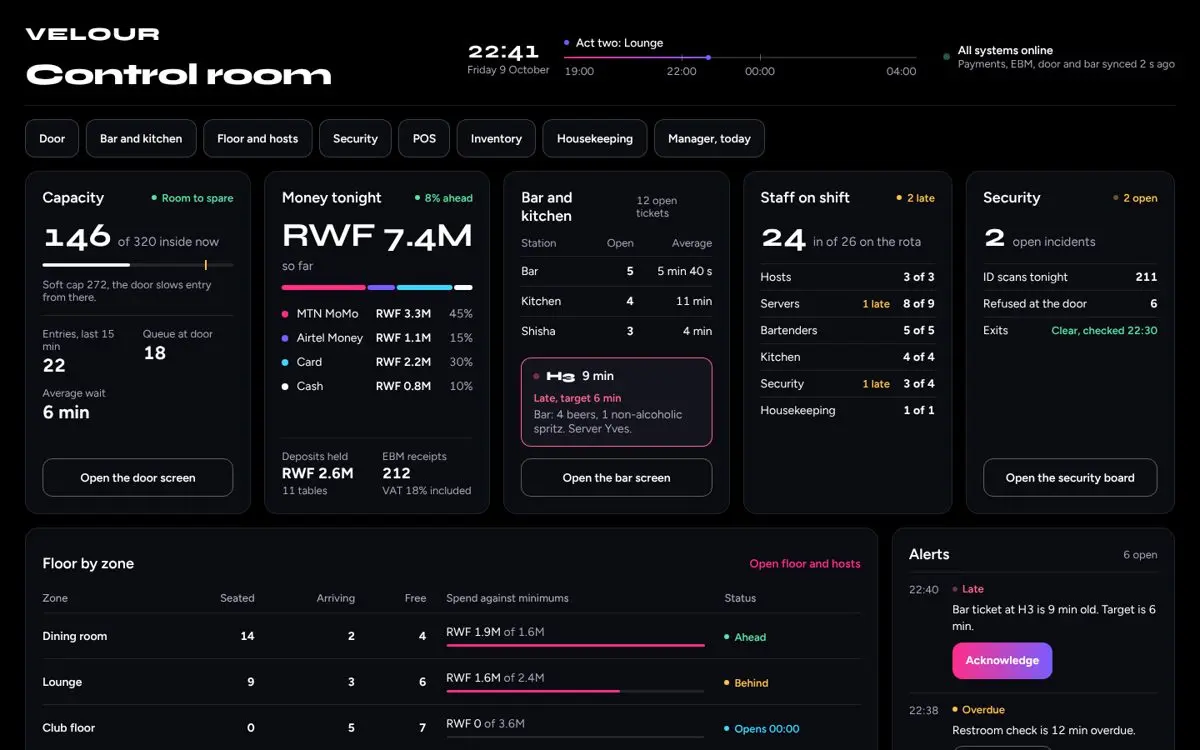The height and width of the screenshot is (750, 1200).
Task: Open the Door tab
Action: (x=52, y=139)
